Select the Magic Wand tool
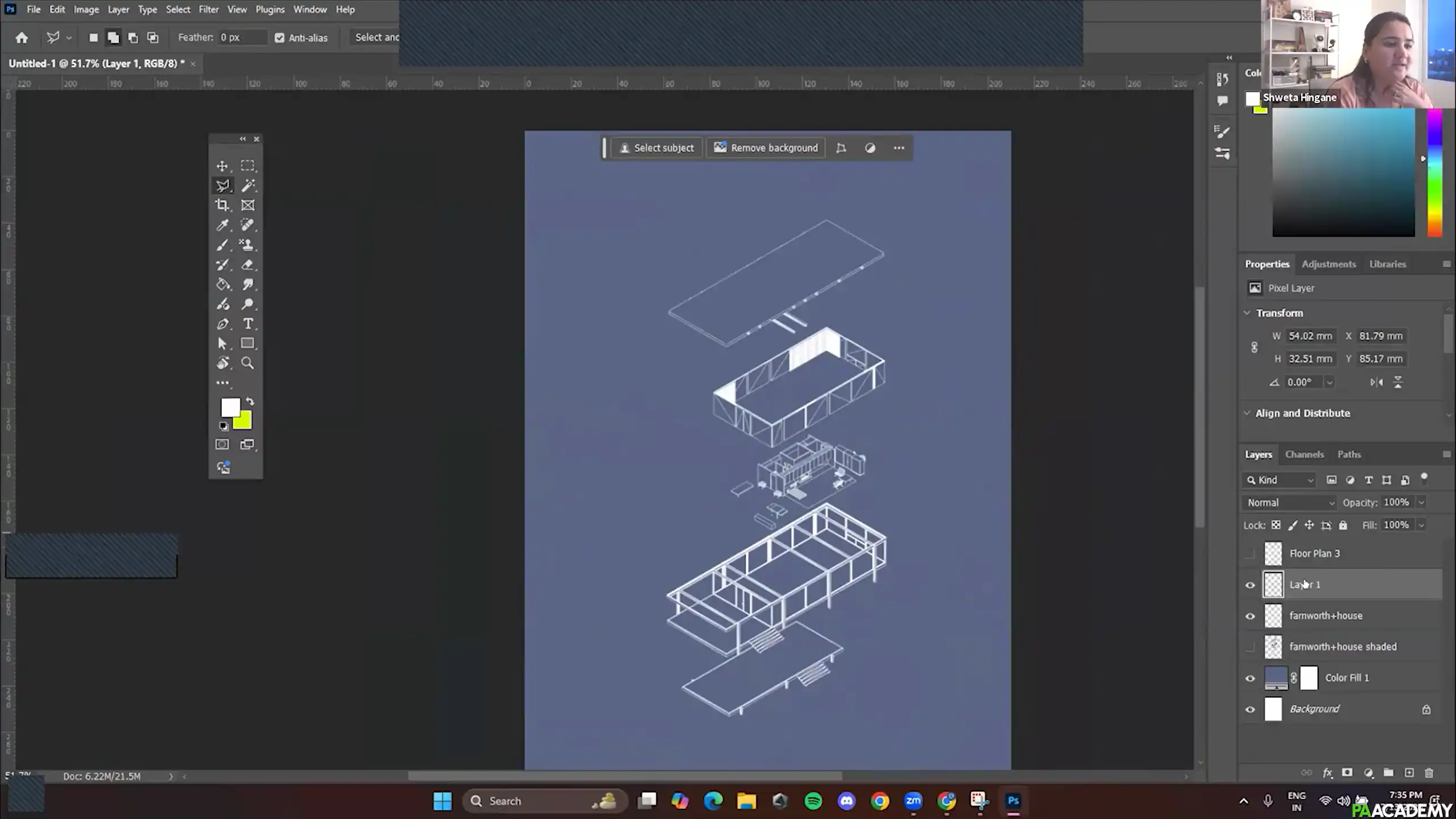This screenshot has height=819, width=1456. coord(248,186)
